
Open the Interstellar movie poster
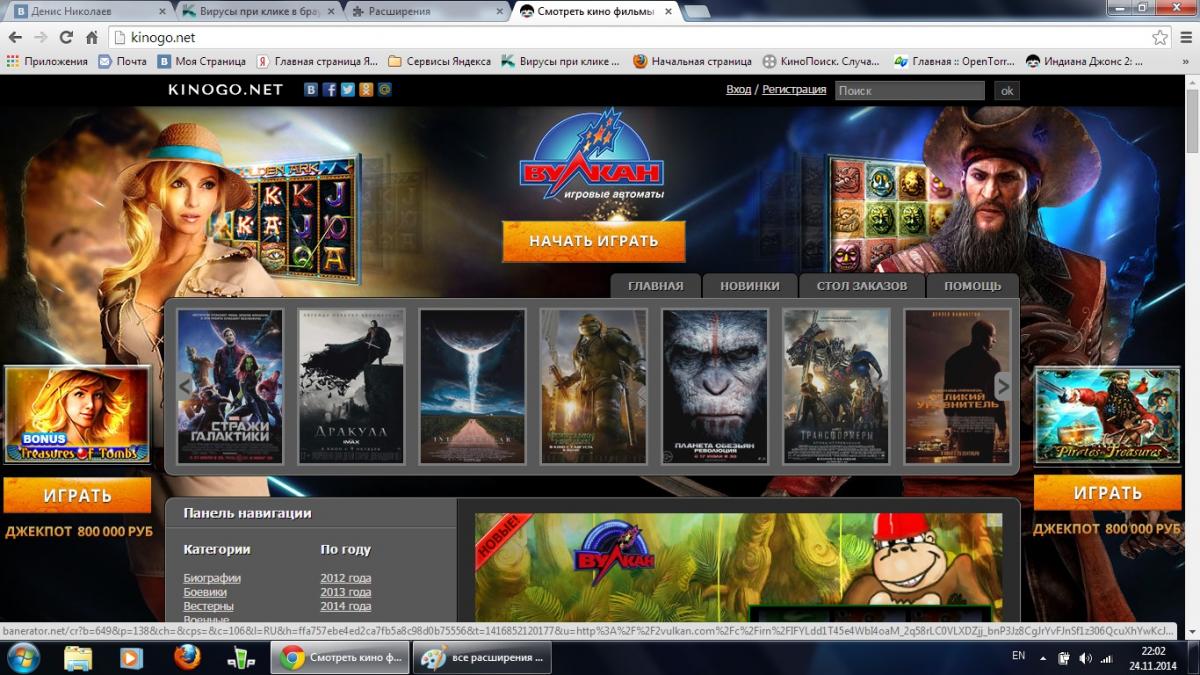click(472, 387)
